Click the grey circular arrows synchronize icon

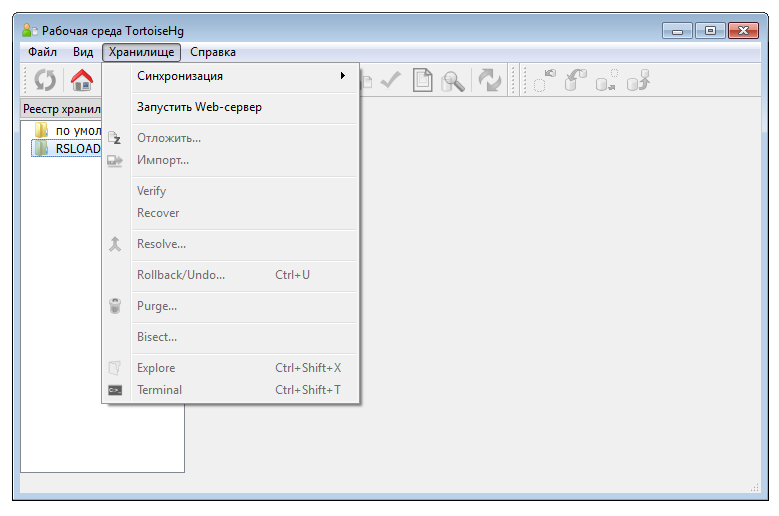click(x=490, y=80)
